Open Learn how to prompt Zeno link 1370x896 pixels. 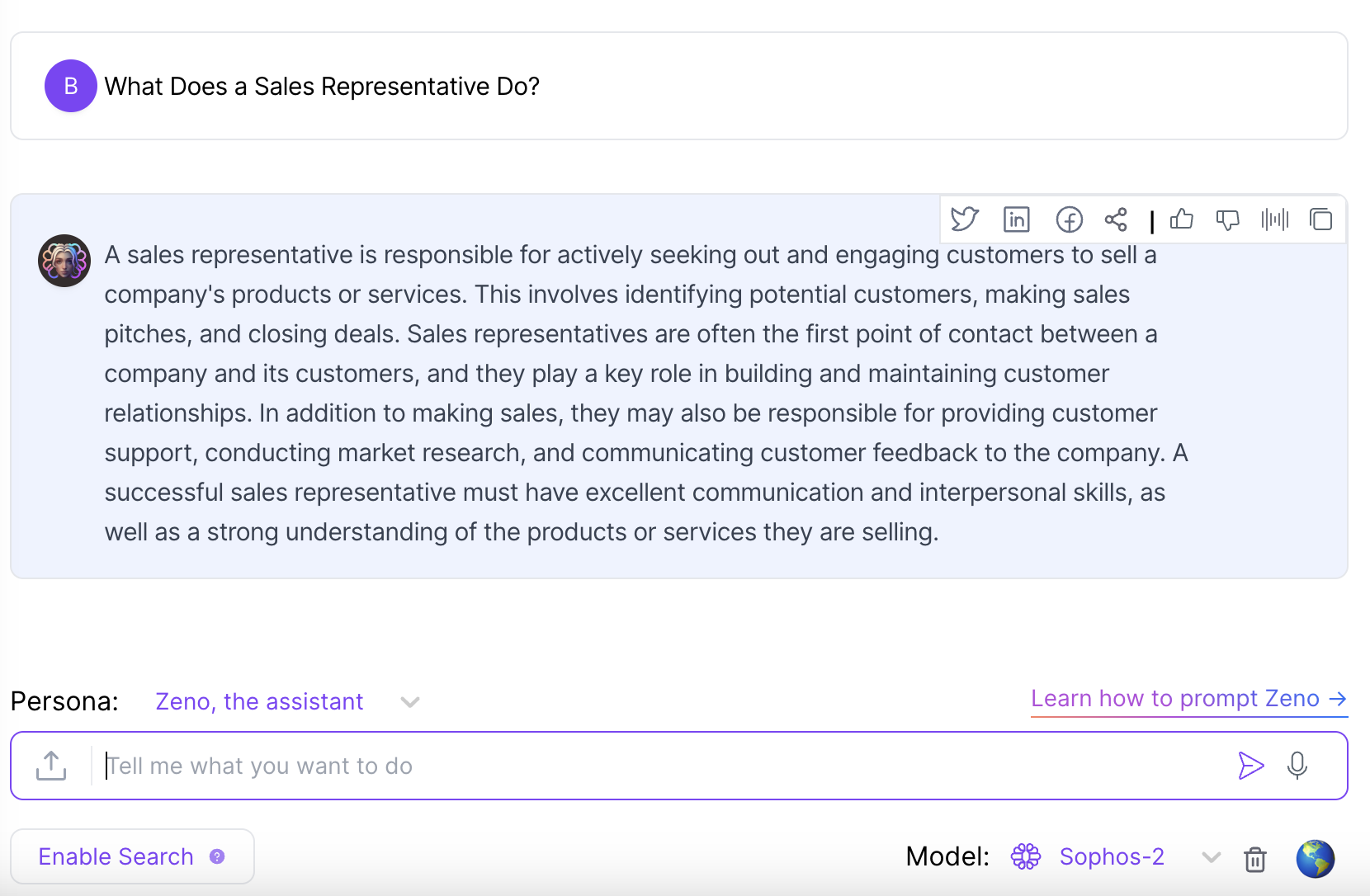click(1189, 699)
